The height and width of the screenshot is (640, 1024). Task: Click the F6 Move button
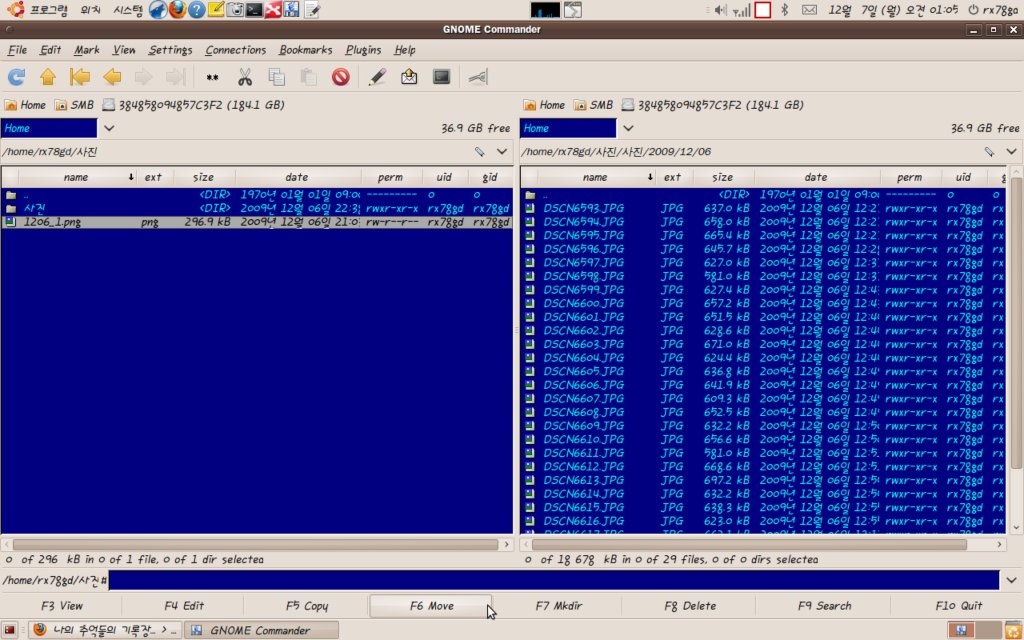431,606
